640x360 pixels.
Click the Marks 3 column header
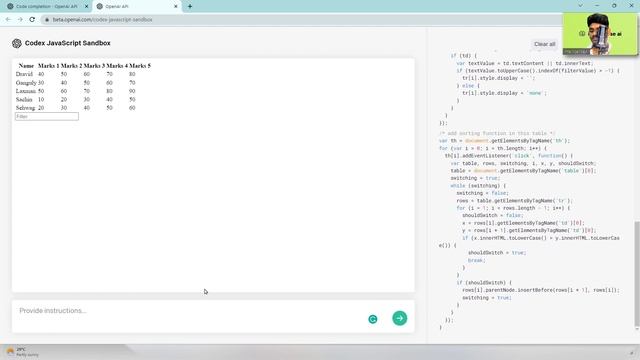coord(94,66)
